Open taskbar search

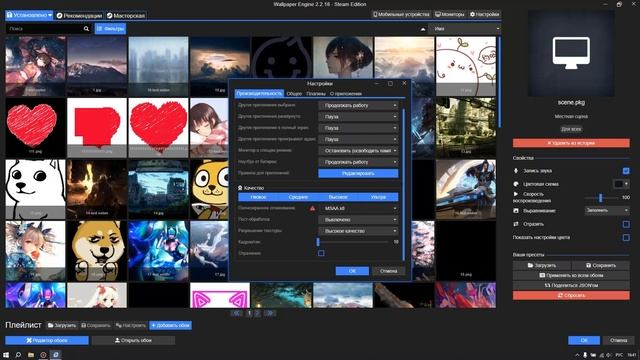(x=18, y=355)
